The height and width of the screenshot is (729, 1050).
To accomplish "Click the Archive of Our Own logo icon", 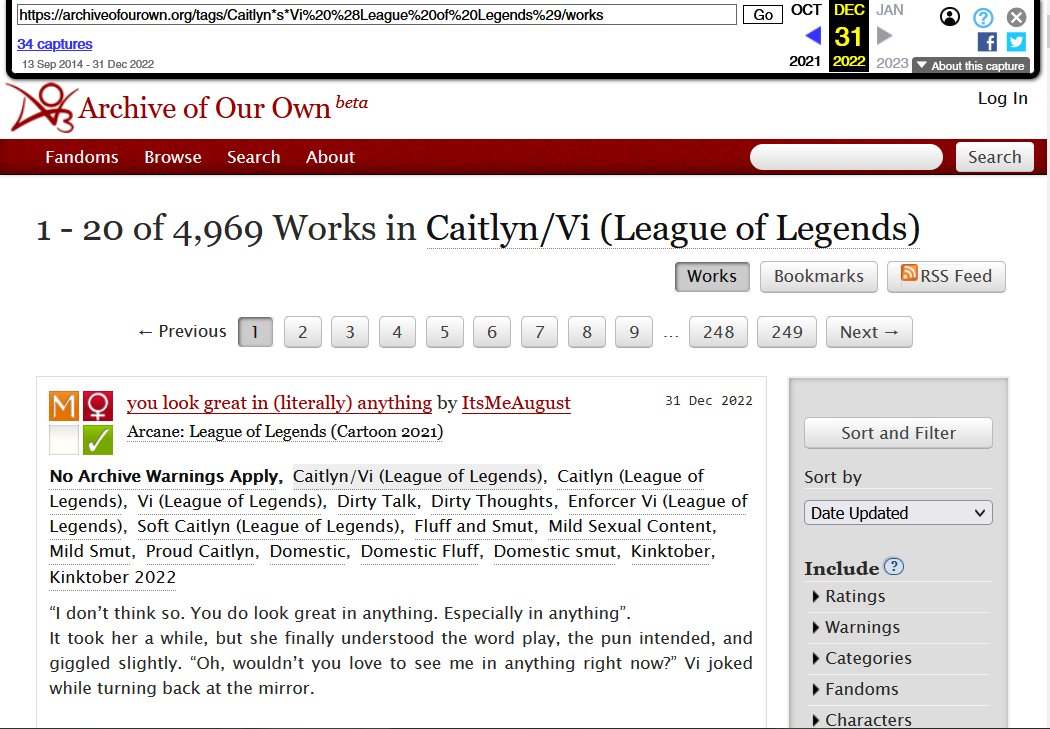I will (42, 107).
